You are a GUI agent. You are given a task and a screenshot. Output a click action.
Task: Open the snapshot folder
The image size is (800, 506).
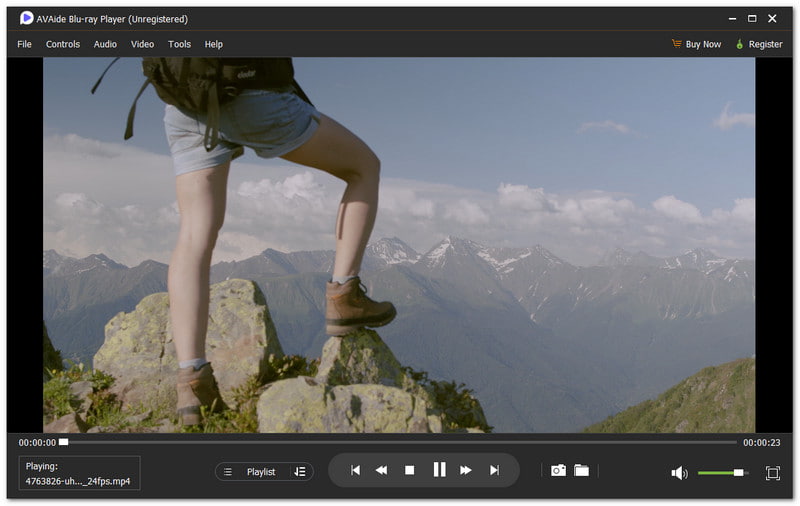click(x=581, y=470)
